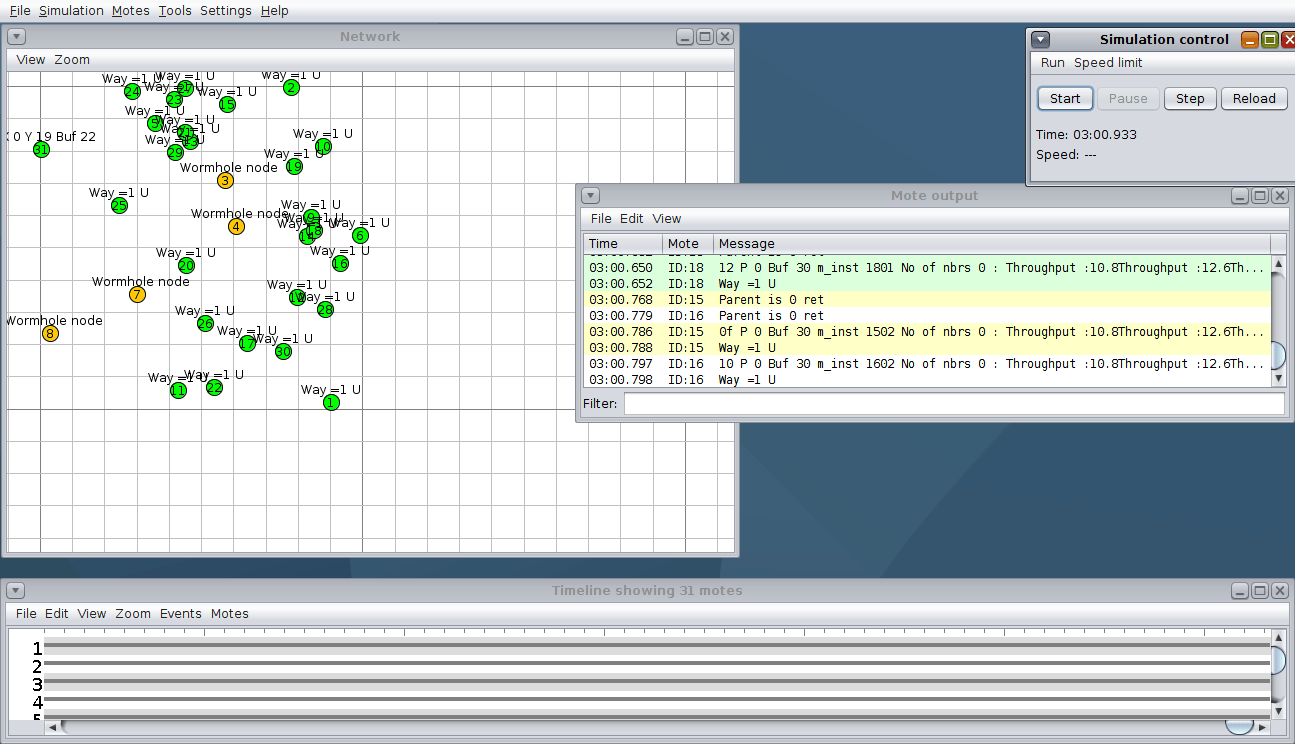This screenshot has height=744, width=1295.
Task: Step the simulation forward
Action: coord(1190,99)
